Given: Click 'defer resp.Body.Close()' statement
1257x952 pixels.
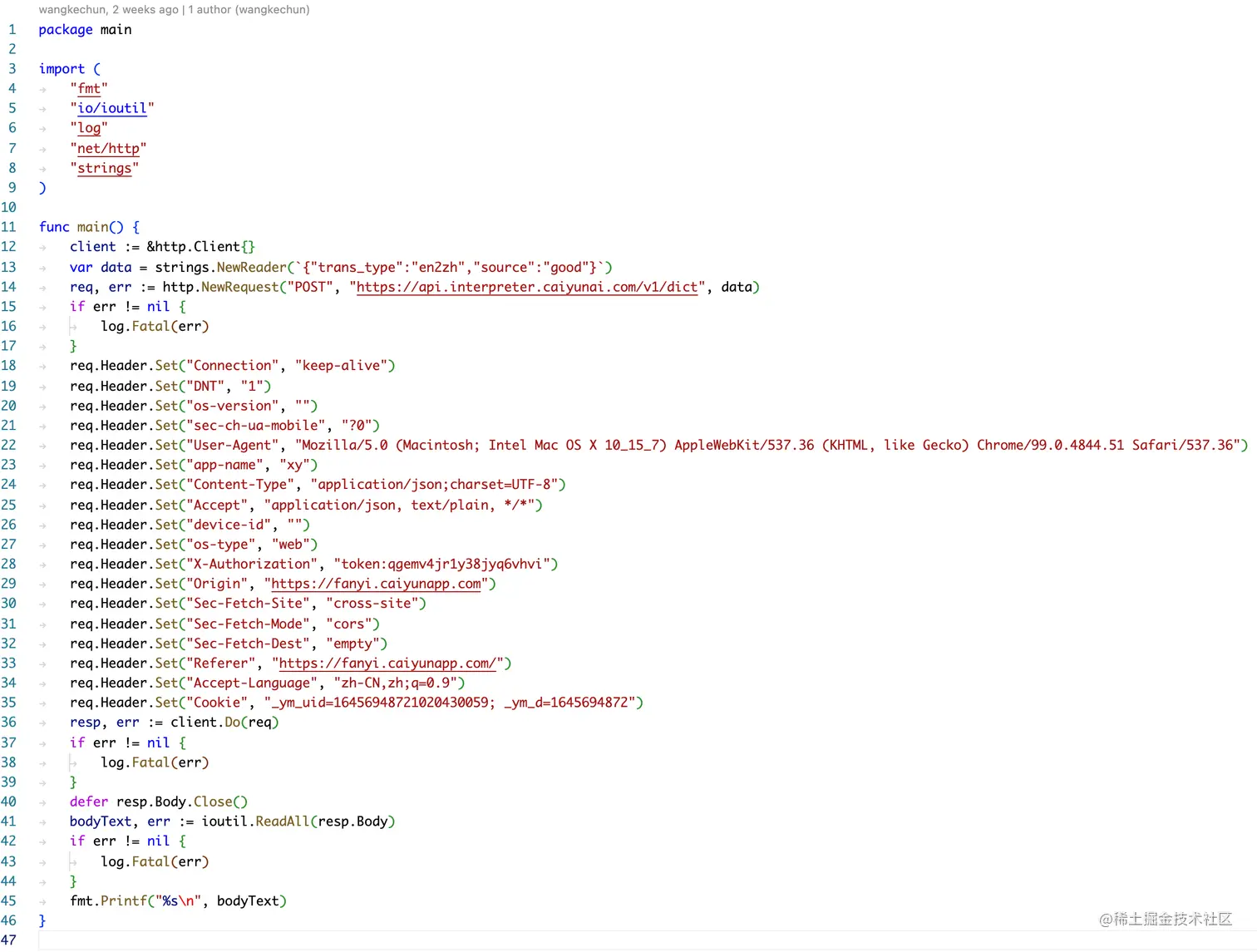Looking at the screenshot, I should (x=159, y=802).
